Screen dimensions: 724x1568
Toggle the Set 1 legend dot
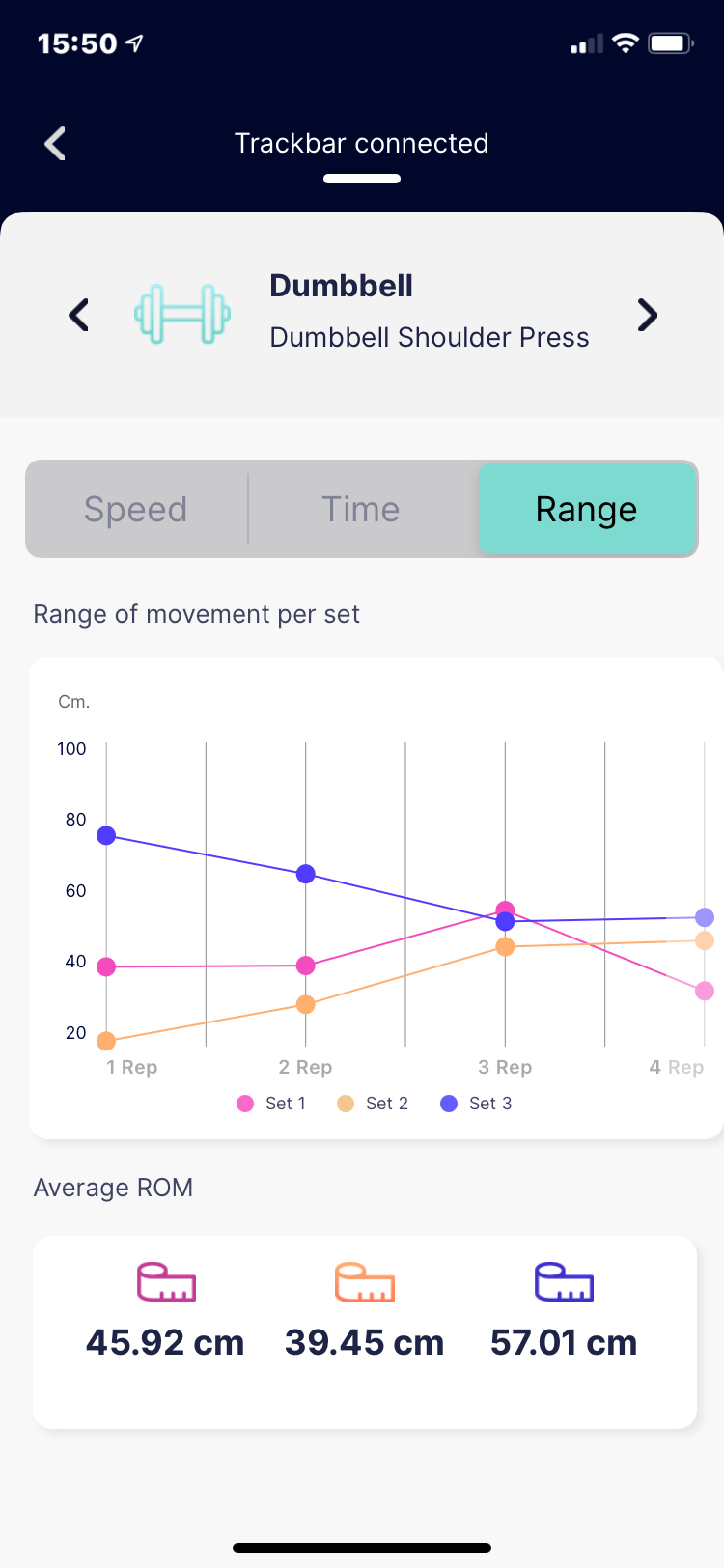248,1103
